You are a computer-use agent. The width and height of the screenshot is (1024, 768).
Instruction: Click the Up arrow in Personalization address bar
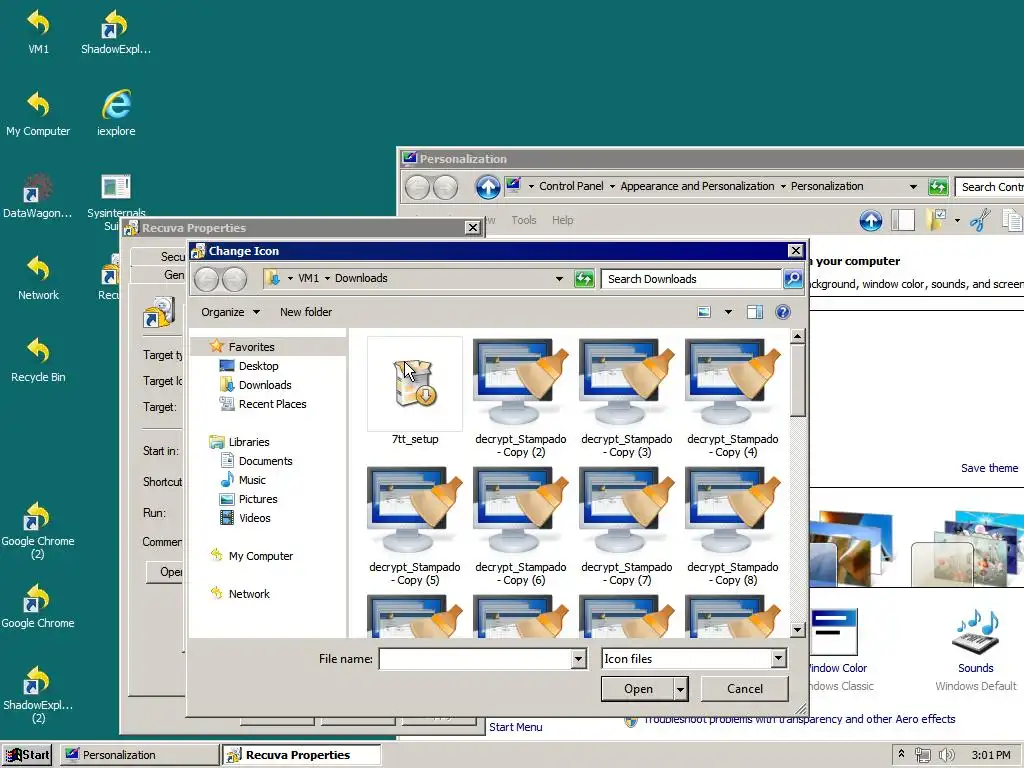point(487,187)
